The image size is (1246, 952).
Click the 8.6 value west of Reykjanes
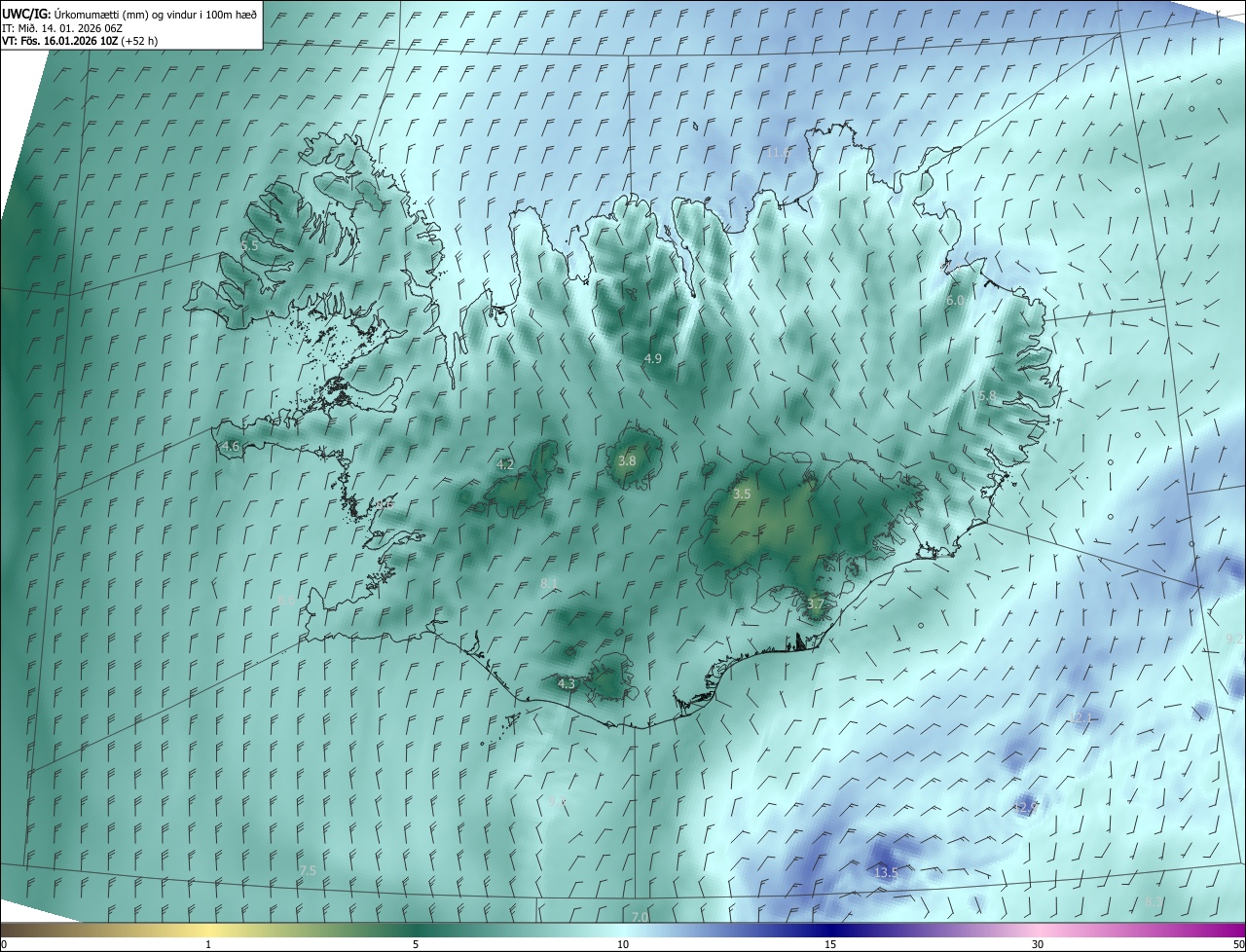287,601
